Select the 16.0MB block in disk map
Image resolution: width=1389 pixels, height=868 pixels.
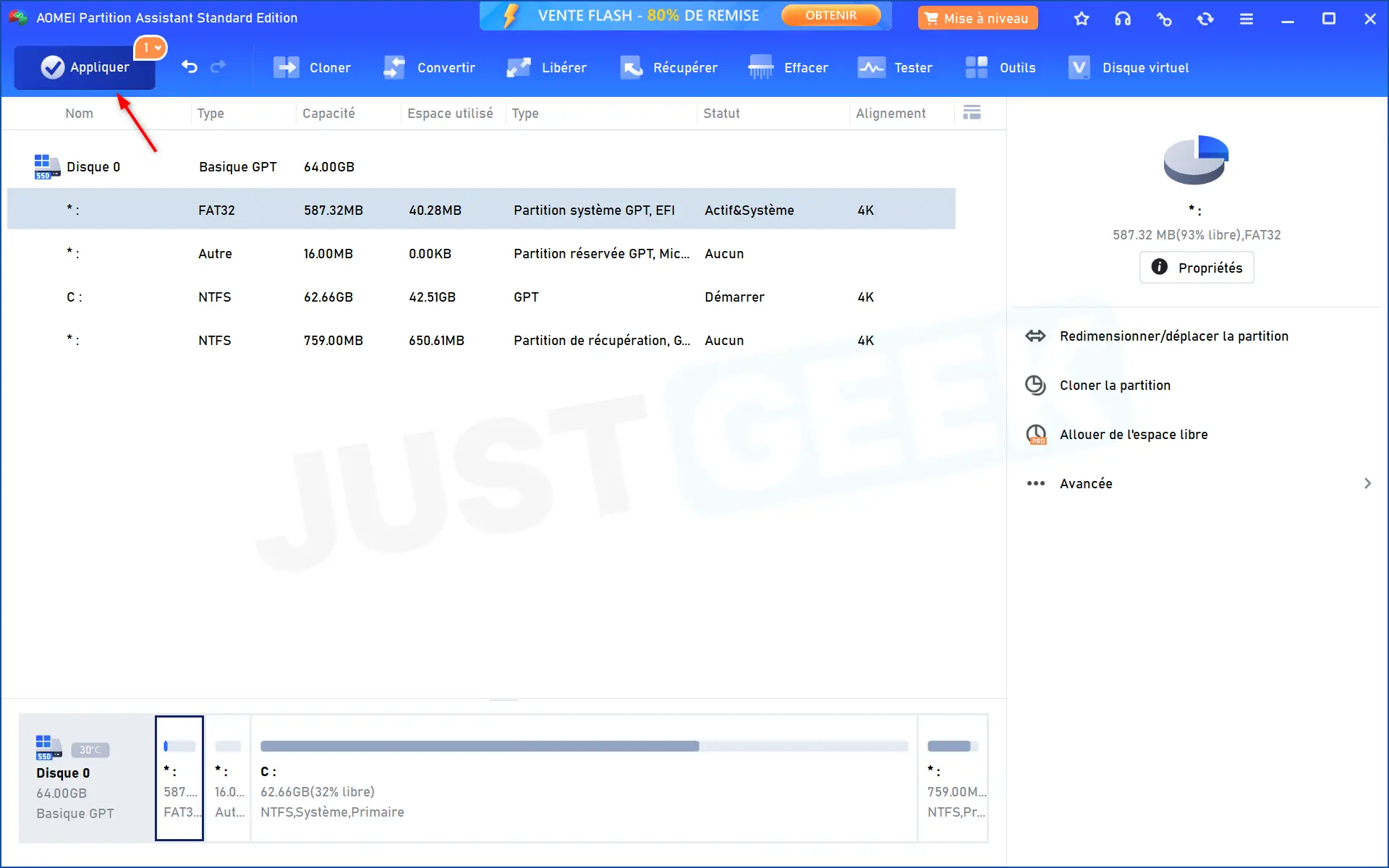point(228,778)
